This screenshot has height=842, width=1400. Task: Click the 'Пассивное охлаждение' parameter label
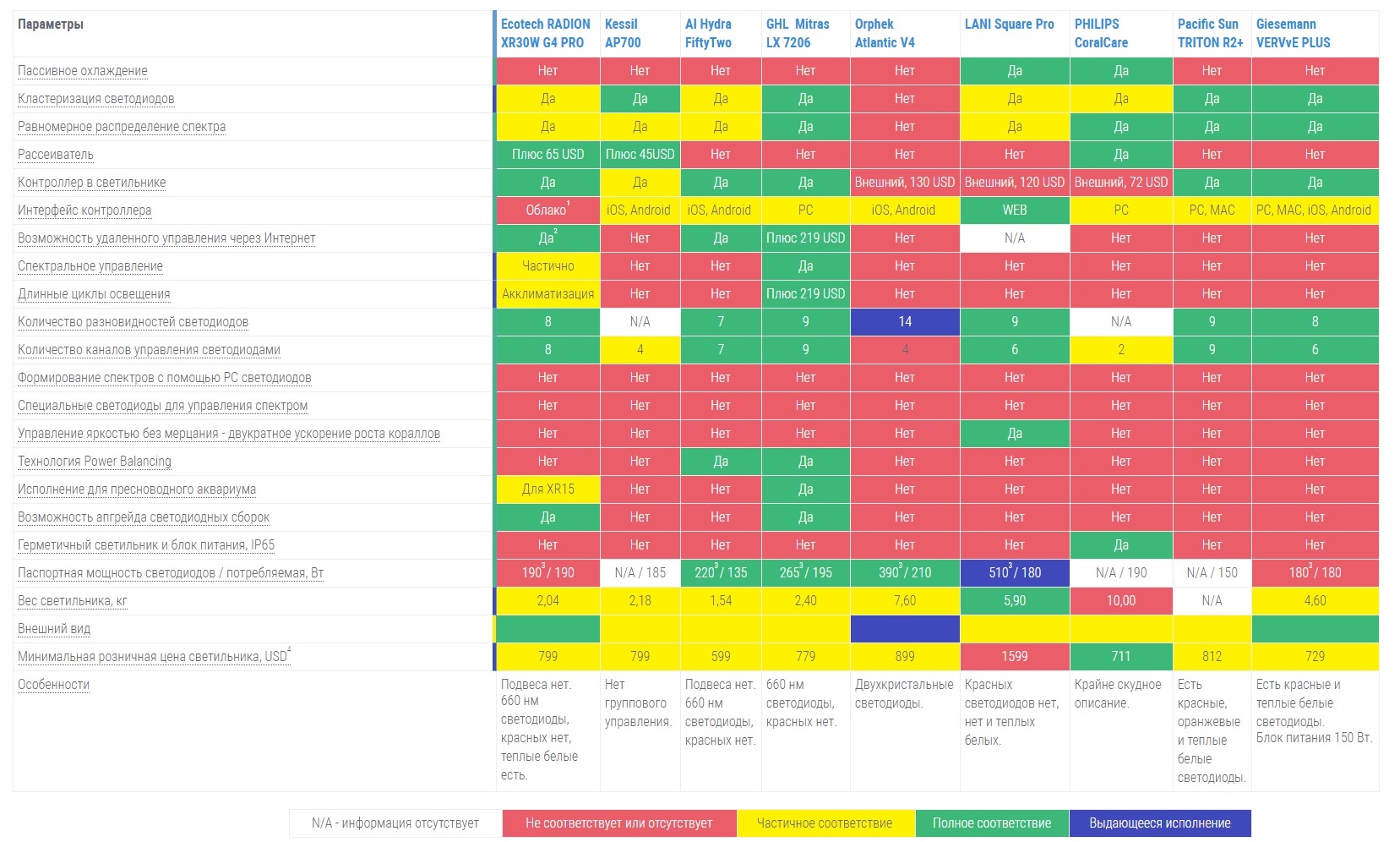pos(83,71)
